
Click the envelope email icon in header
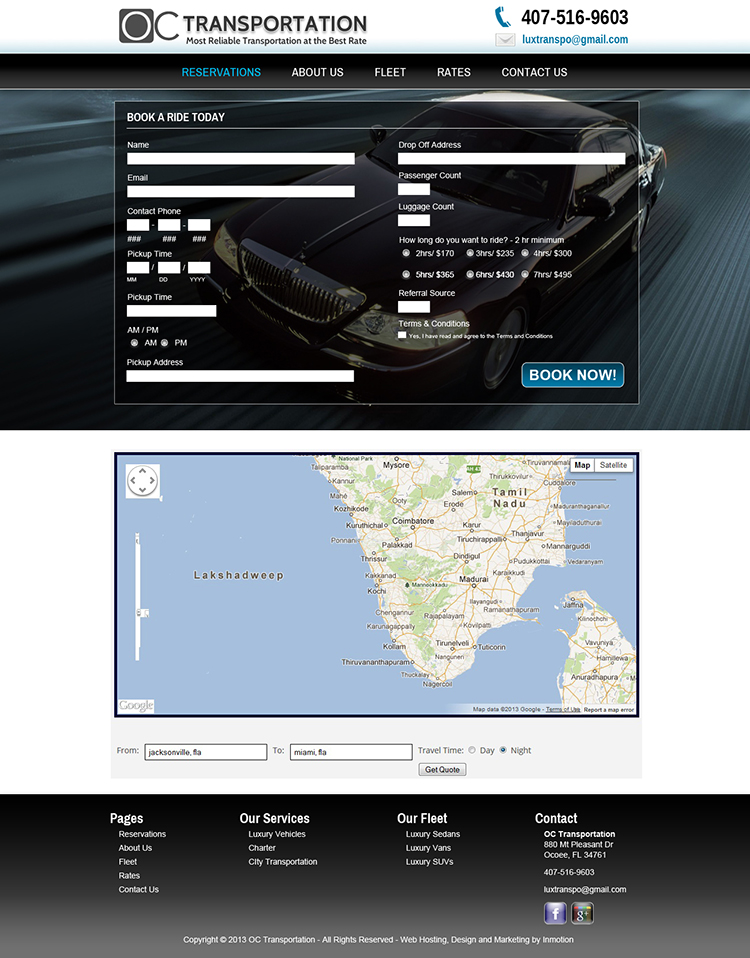coord(505,40)
